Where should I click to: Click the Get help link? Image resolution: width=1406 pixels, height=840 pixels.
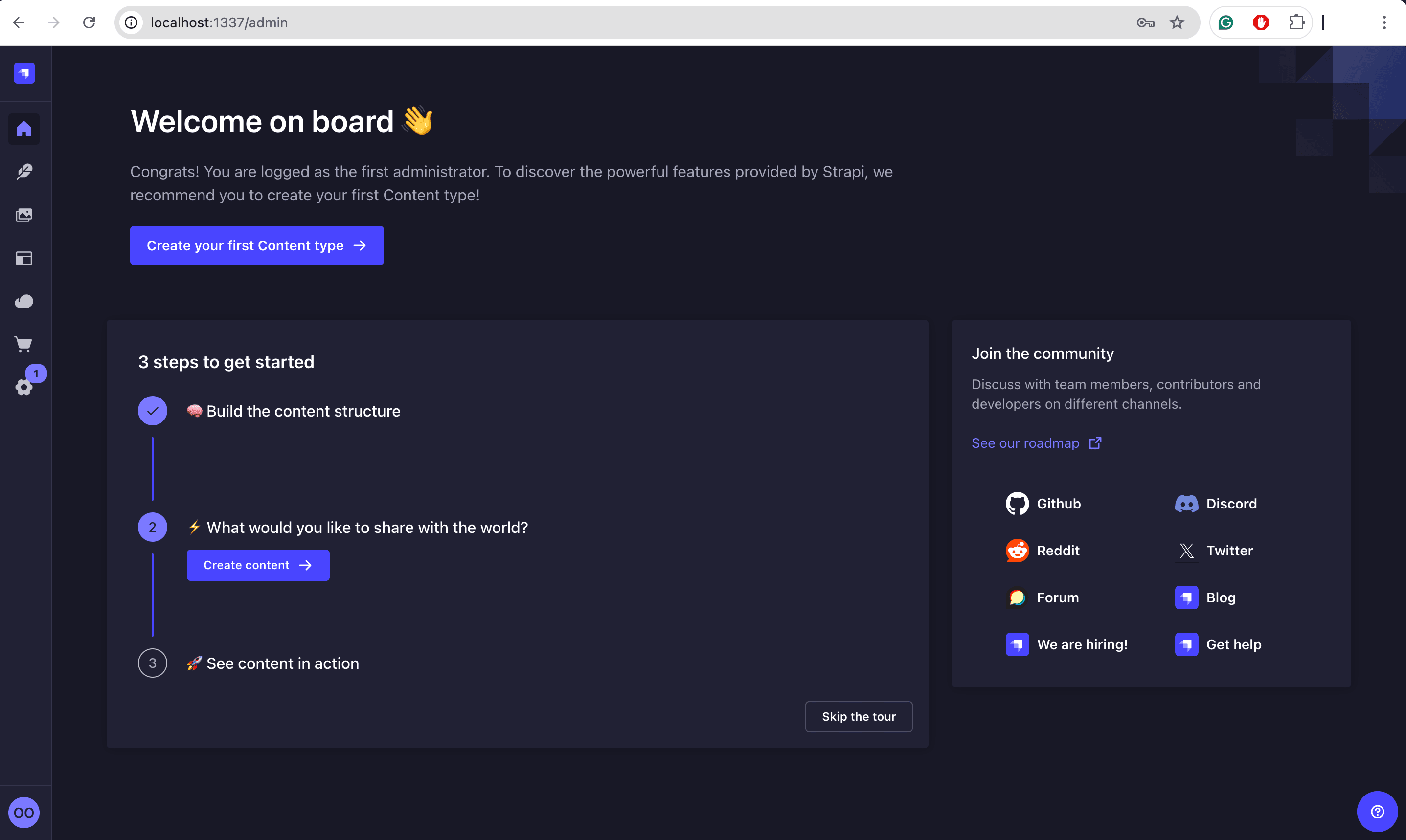click(1218, 644)
